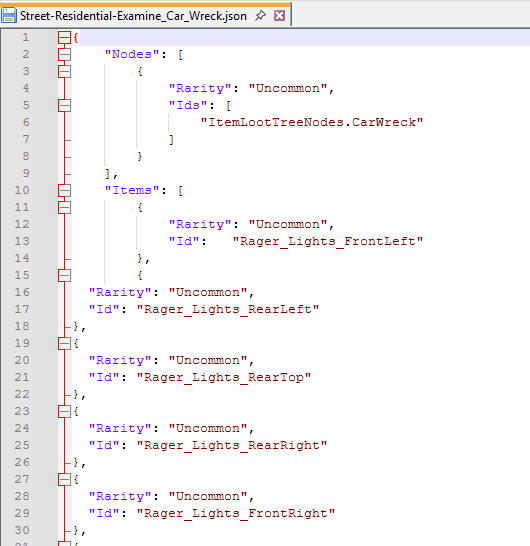Click line number 17 in the margin

click(x=22, y=309)
